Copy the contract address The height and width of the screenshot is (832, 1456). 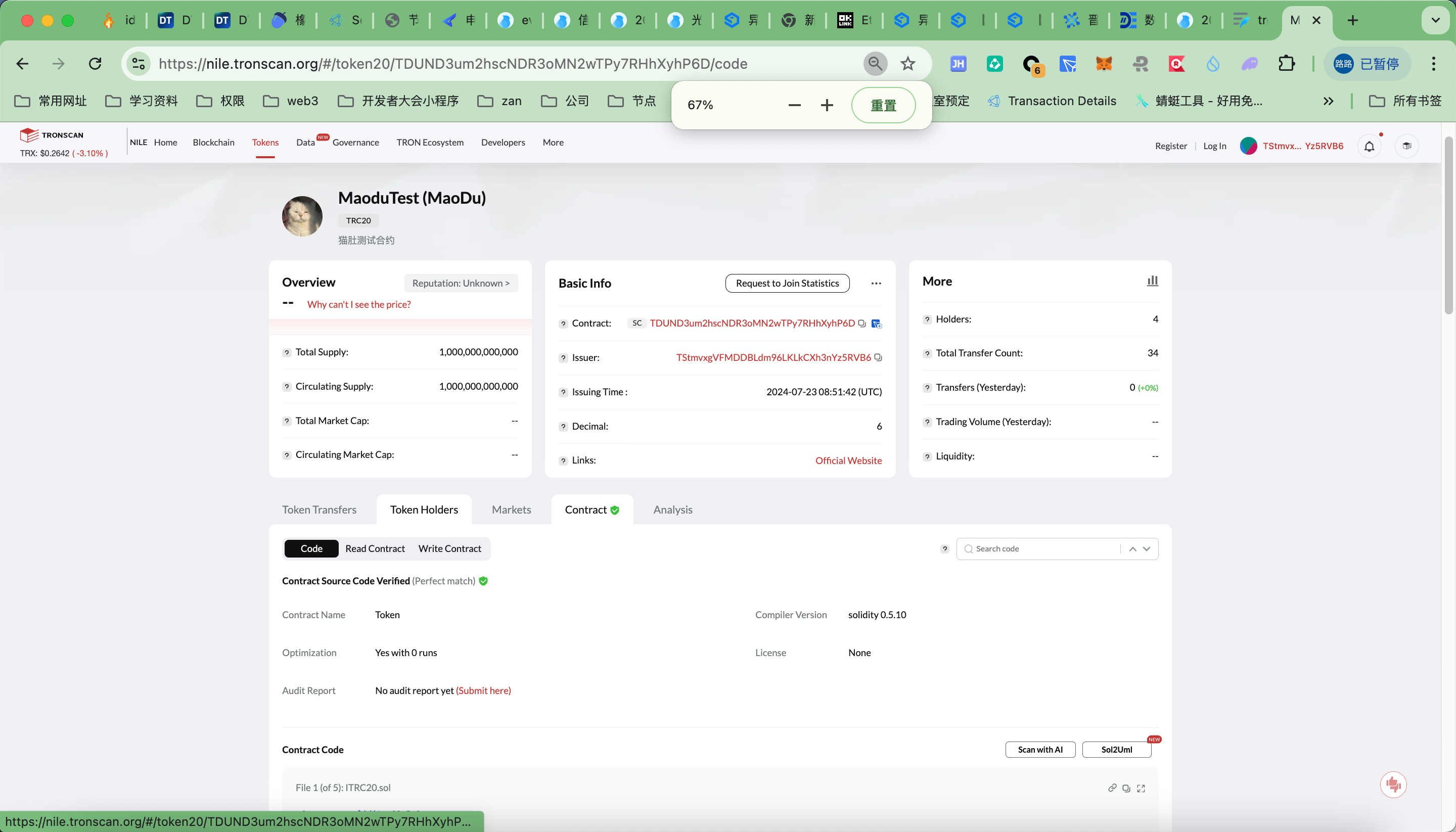[861, 323]
